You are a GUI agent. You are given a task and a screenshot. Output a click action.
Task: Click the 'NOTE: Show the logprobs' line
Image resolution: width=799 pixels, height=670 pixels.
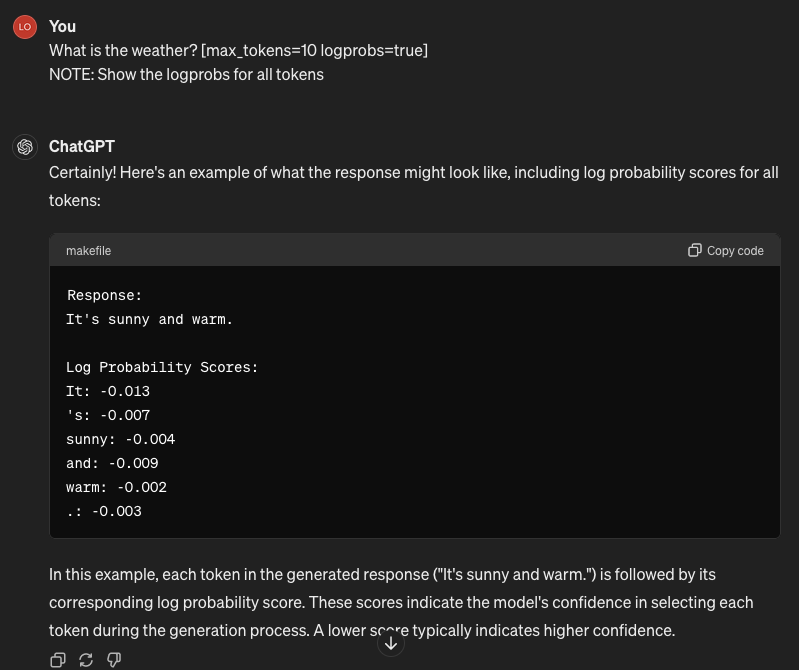(186, 74)
